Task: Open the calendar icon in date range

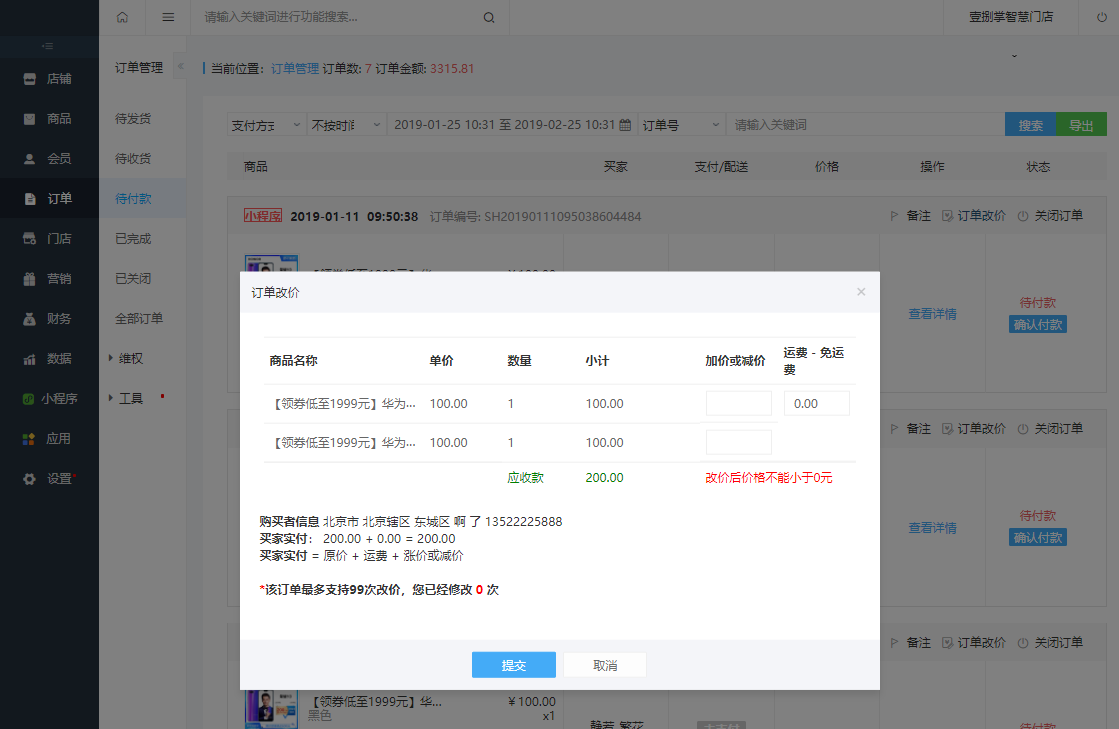Action: (x=625, y=125)
